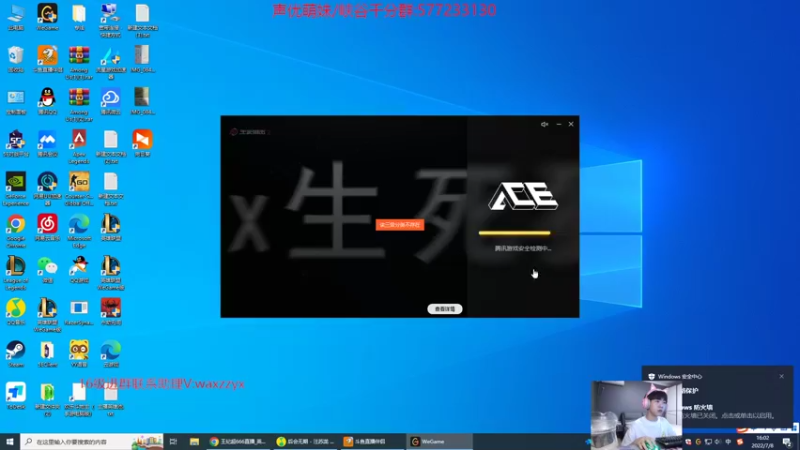Click the gray details button at launcher bottom
This screenshot has width=800, height=450.
click(444, 309)
